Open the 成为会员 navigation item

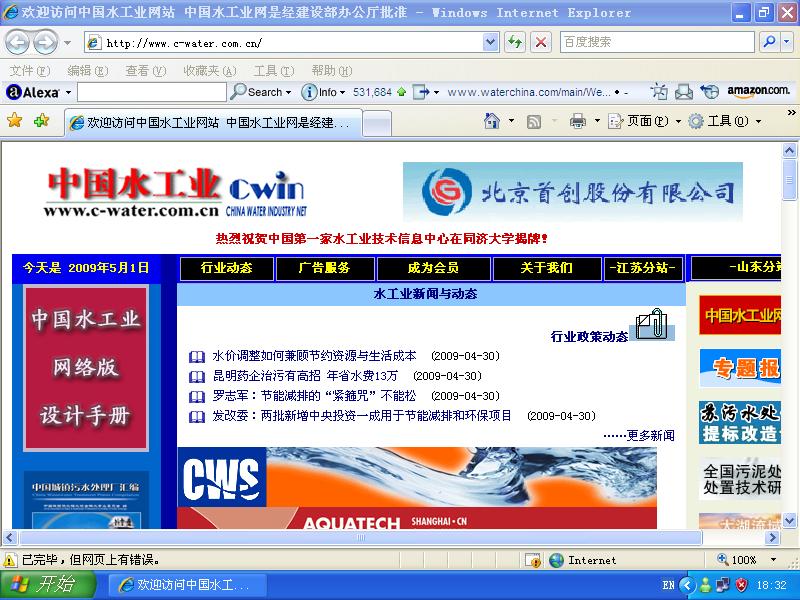click(433, 268)
